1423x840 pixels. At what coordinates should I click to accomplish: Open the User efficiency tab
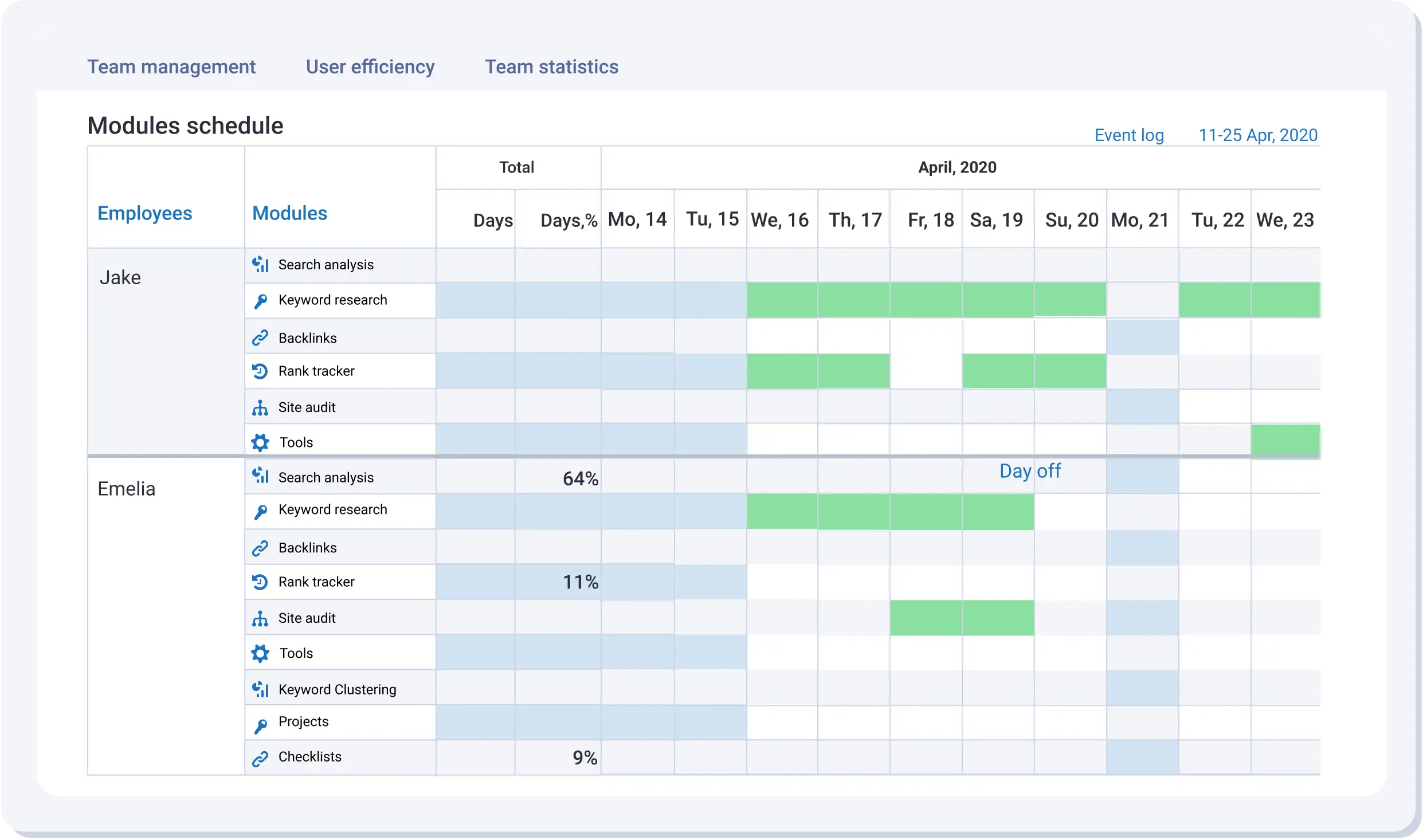click(370, 67)
